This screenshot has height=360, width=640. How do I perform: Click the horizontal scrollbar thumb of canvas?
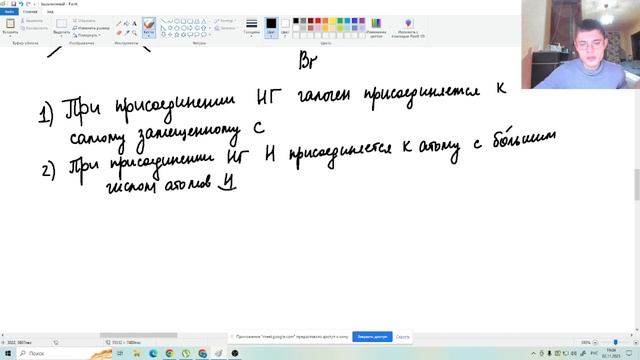[138, 335]
